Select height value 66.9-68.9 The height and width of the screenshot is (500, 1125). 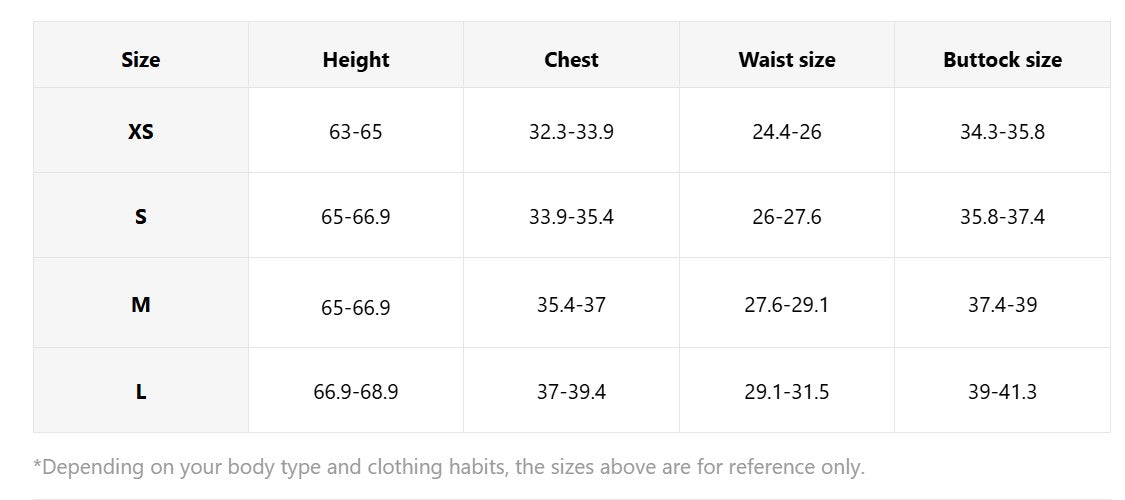pos(356,392)
